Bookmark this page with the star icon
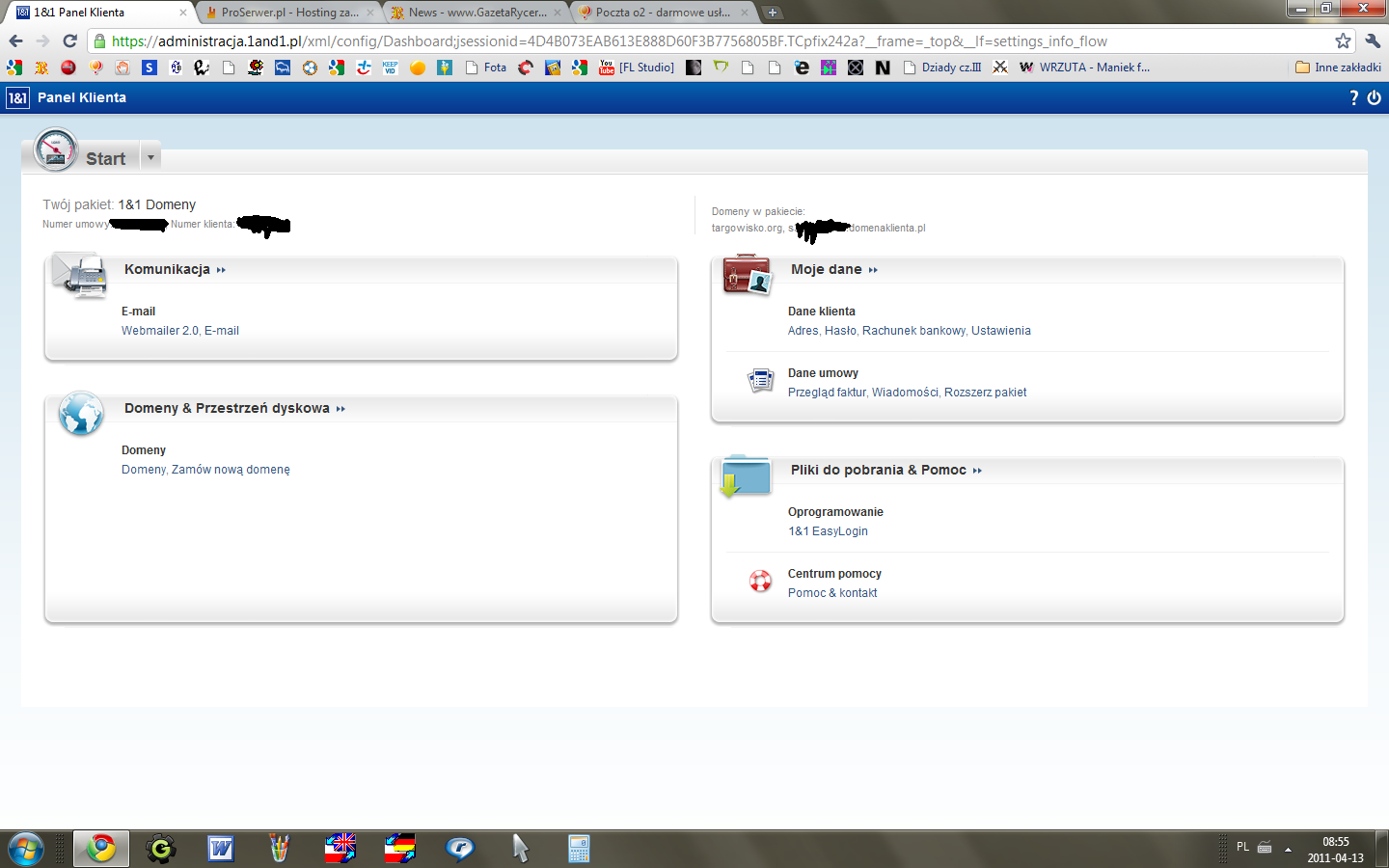The width and height of the screenshot is (1389, 868). (1343, 41)
